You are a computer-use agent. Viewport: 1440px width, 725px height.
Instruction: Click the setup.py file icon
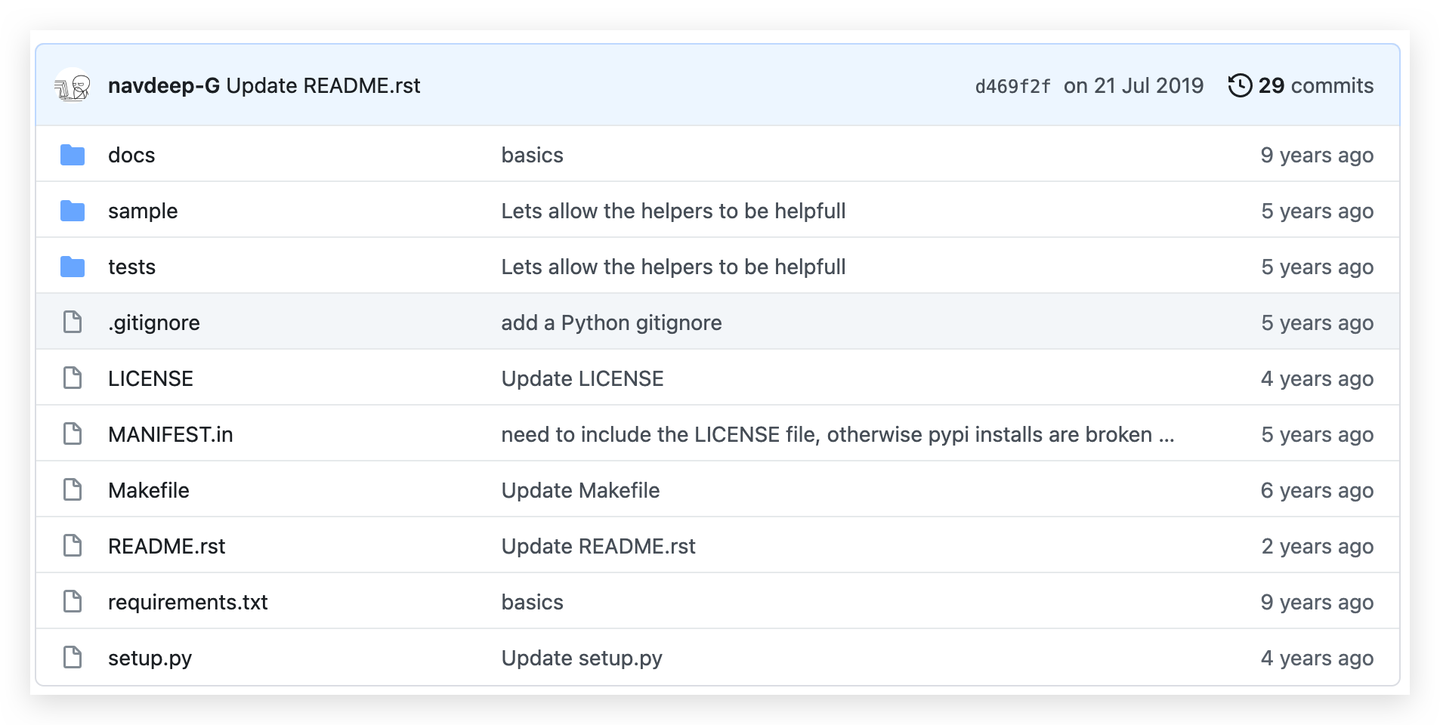[x=72, y=657]
